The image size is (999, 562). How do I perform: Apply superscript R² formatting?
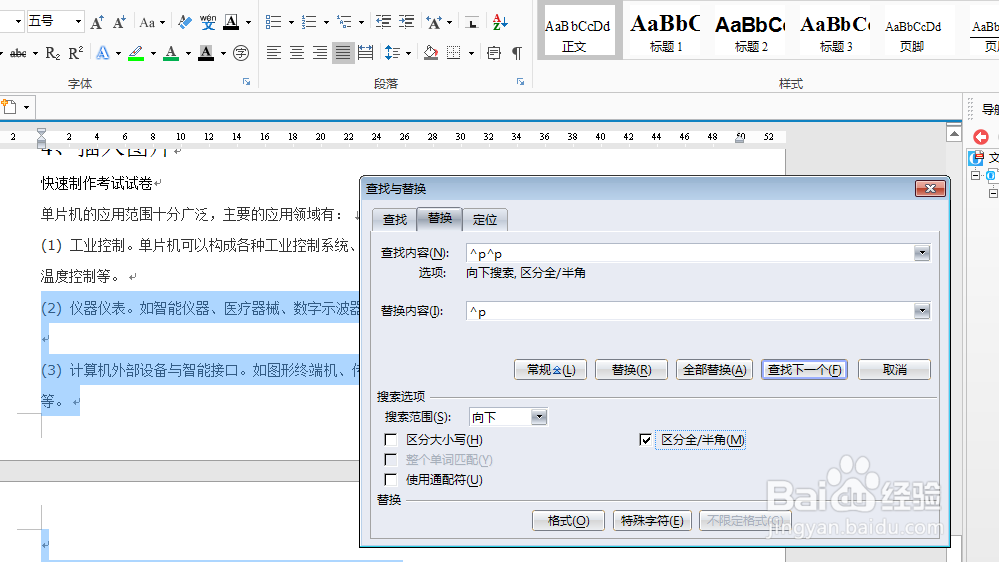click(x=76, y=53)
